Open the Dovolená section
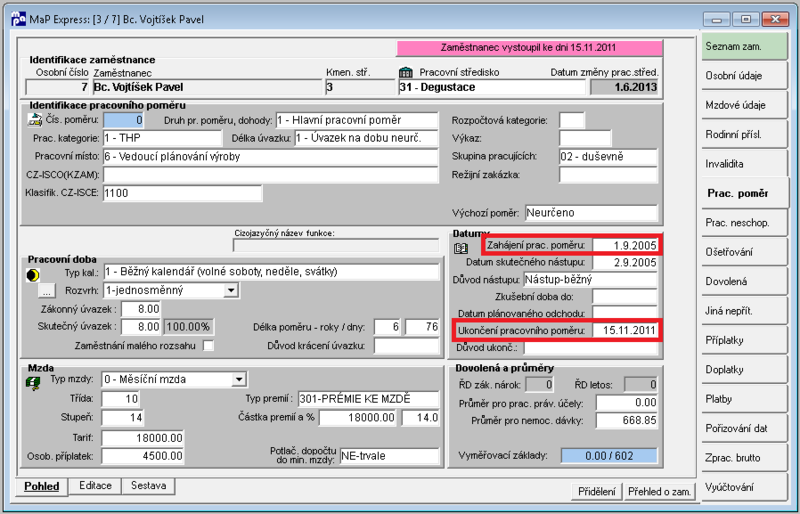 pyautogui.click(x=744, y=282)
